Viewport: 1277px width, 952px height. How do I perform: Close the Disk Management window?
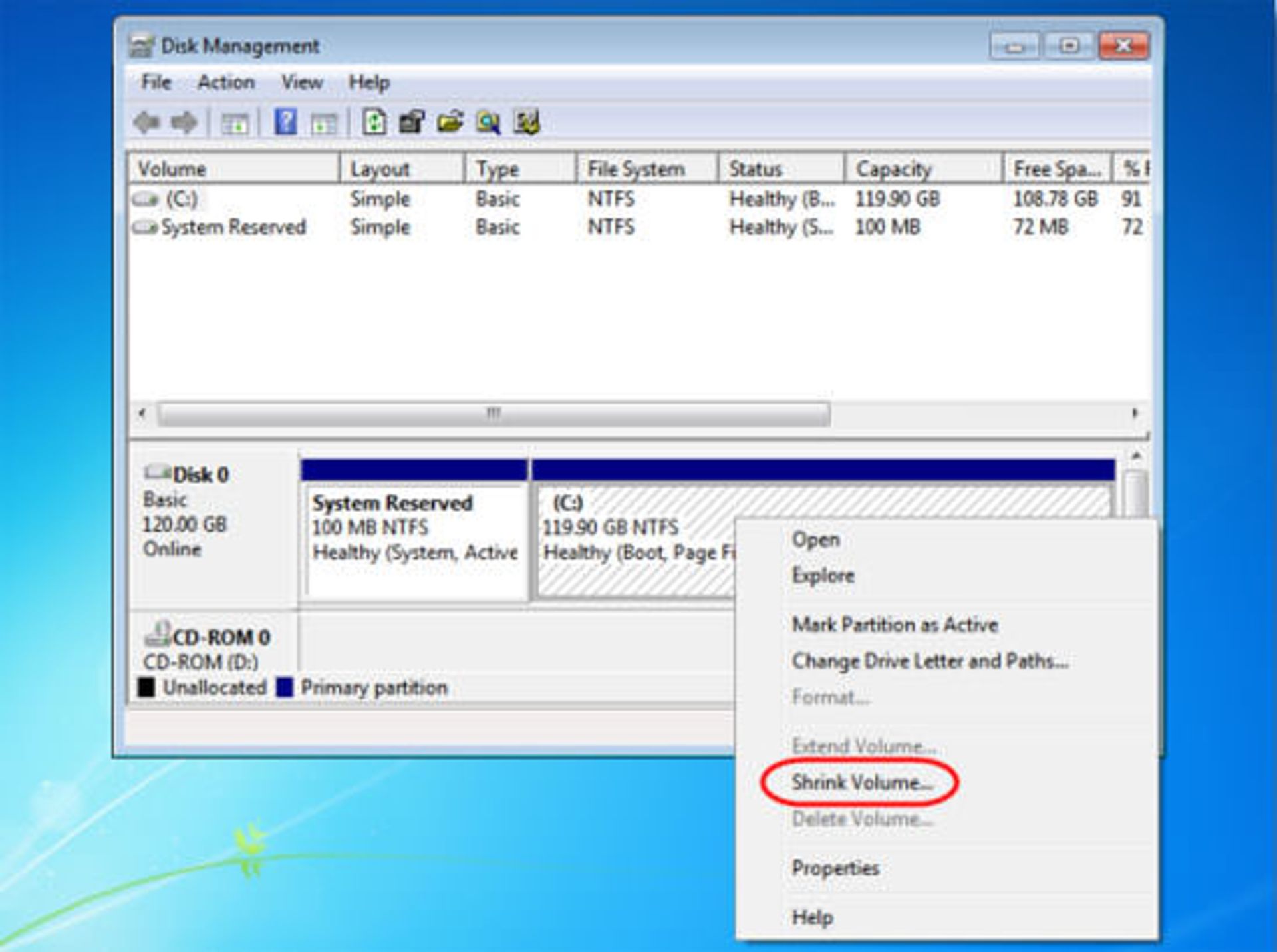1125,46
